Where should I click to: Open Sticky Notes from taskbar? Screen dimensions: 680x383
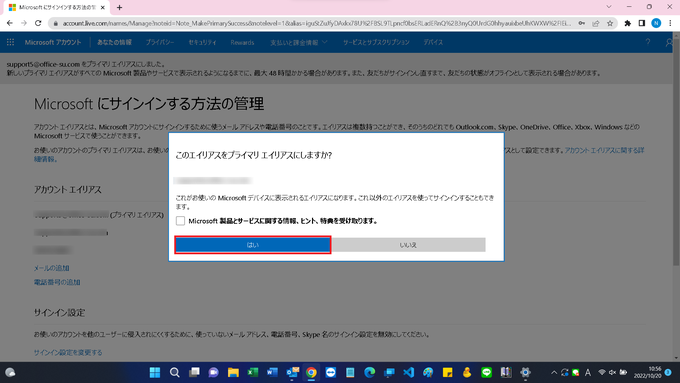click(448, 372)
